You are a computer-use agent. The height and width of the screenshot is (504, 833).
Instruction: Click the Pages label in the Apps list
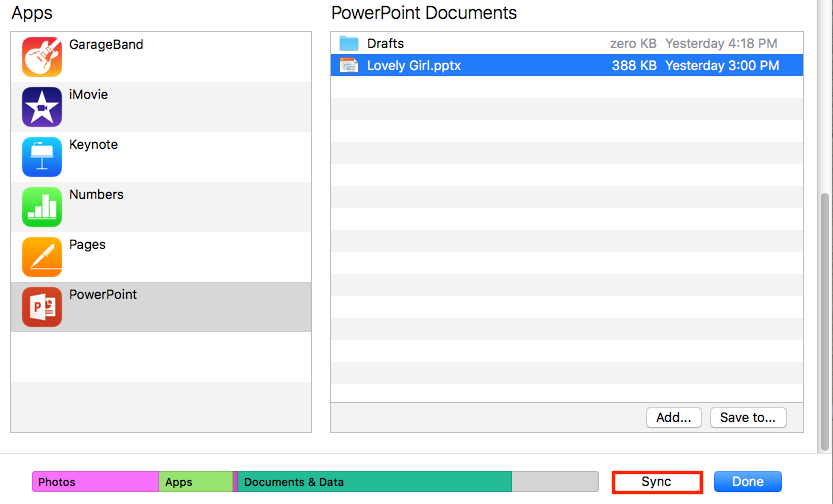pyautogui.click(x=87, y=245)
